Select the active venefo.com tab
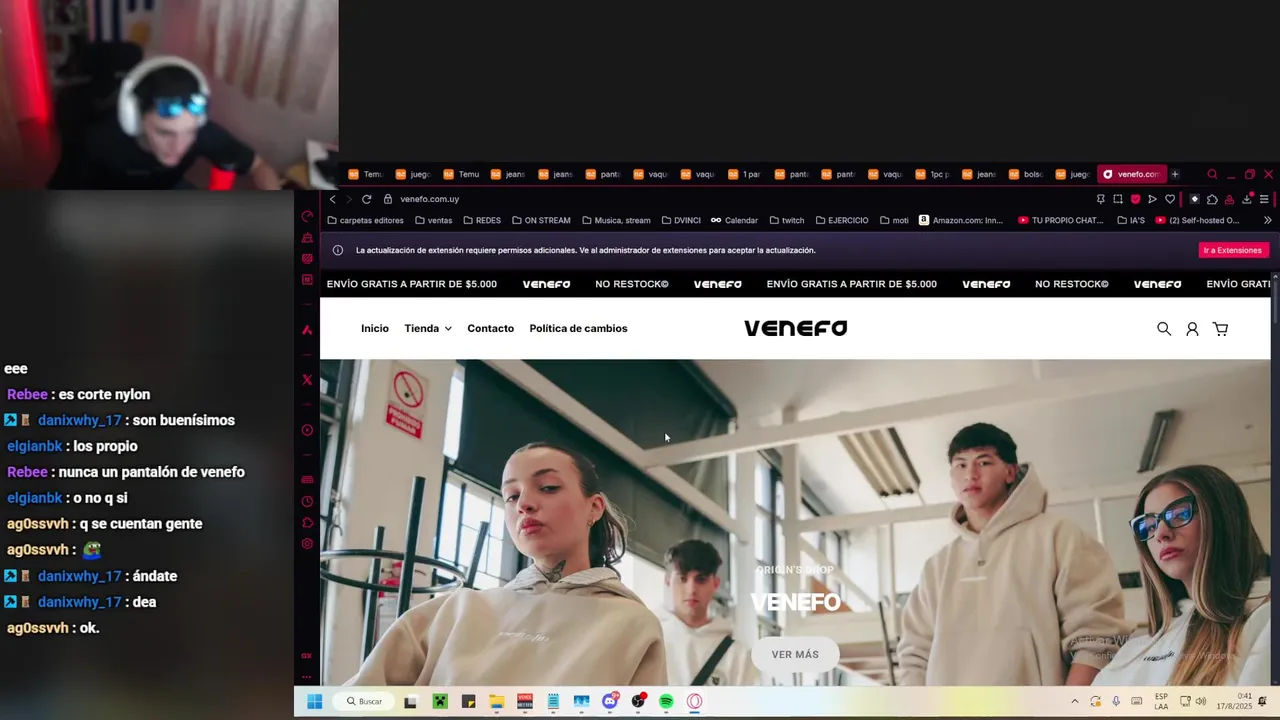 (1131, 174)
